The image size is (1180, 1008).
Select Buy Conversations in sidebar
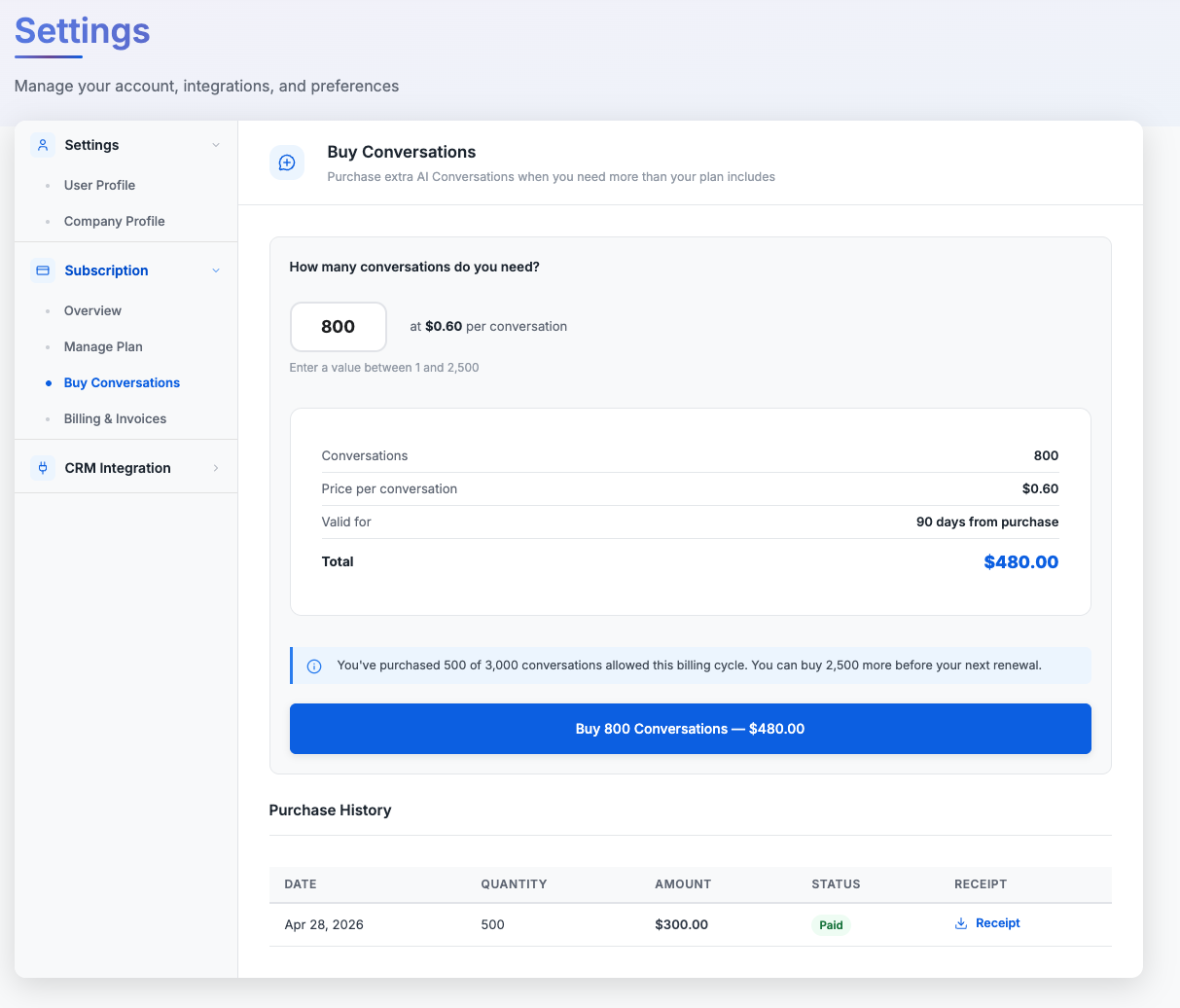pos(122,382)
